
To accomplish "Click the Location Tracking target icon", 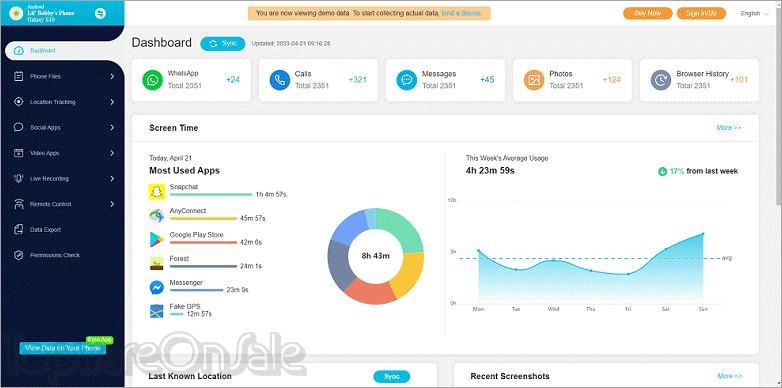I will coord(19,102).
